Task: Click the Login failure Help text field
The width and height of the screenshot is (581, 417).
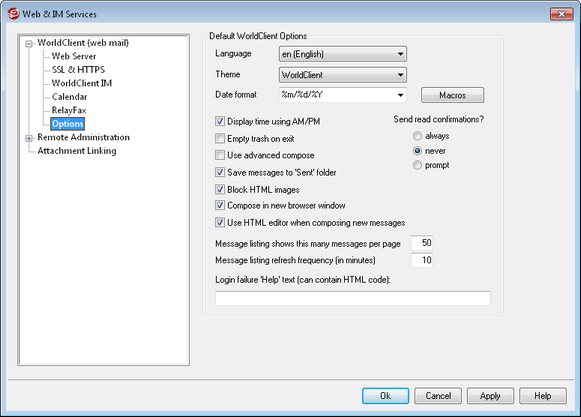Action: point(353,298)
